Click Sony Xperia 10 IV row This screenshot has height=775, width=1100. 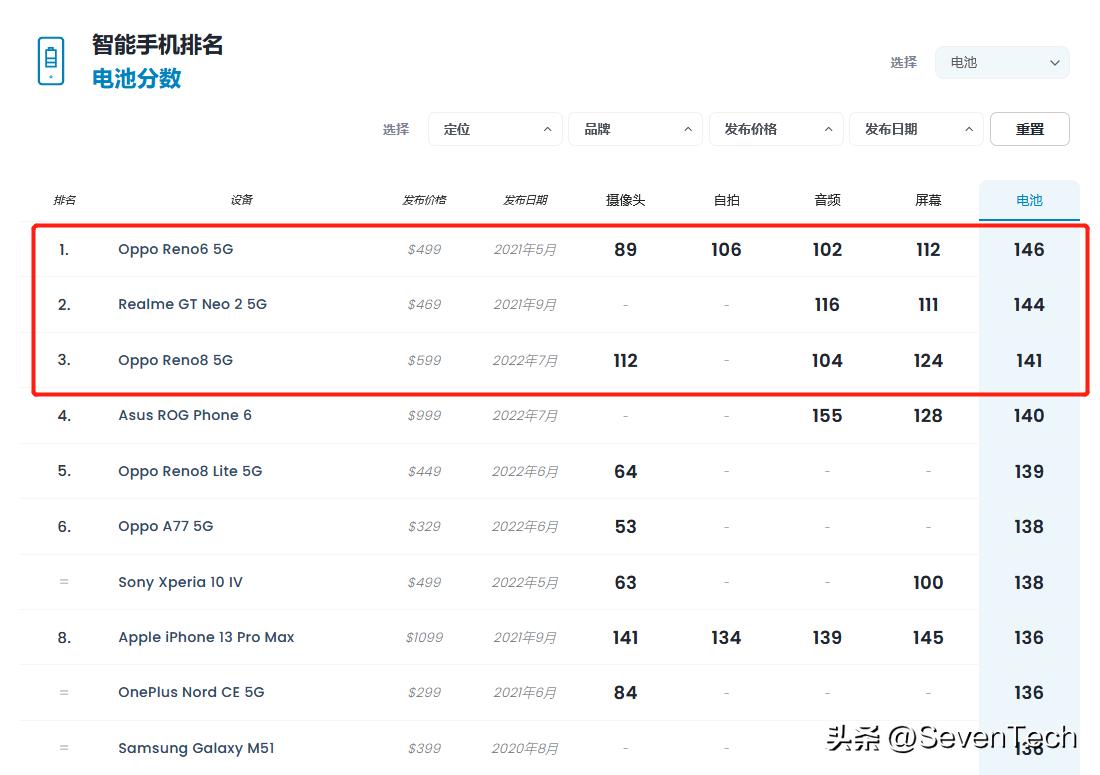[180, 582]
